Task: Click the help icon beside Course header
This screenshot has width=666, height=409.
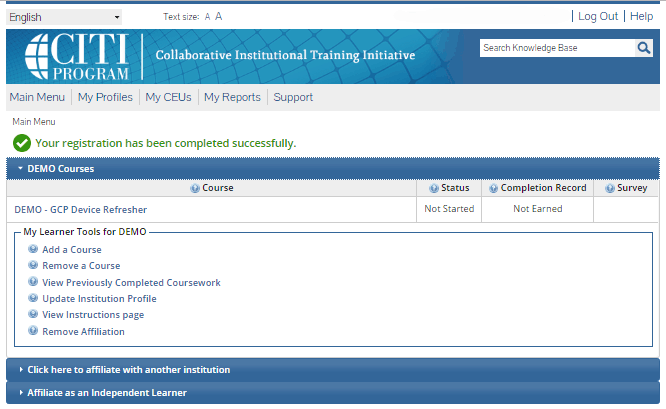Action: pyautogui.click(x=195, y=188)
